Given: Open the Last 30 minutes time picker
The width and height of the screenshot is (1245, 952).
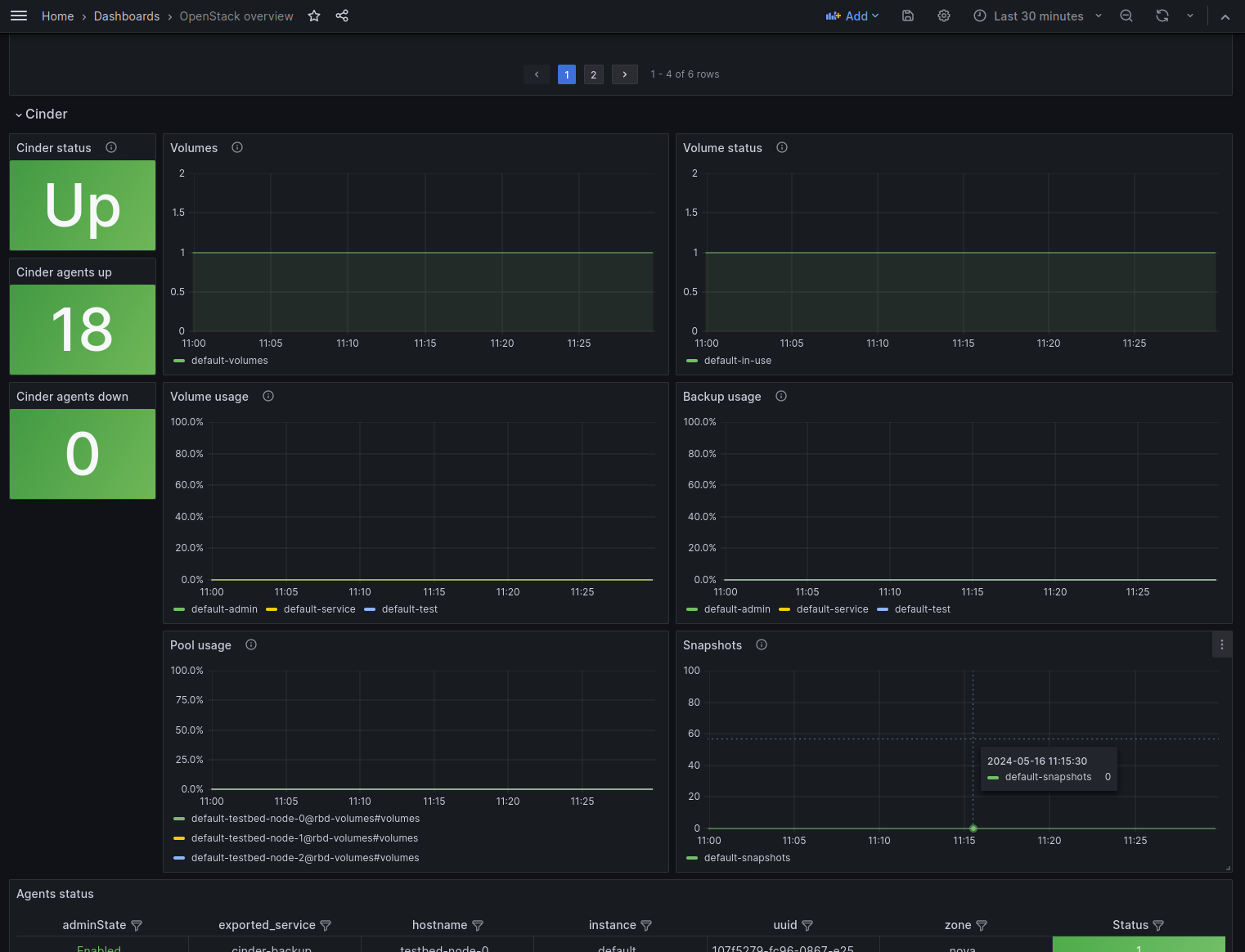Looking at the screenshot, I should (x=1038, y=16).
